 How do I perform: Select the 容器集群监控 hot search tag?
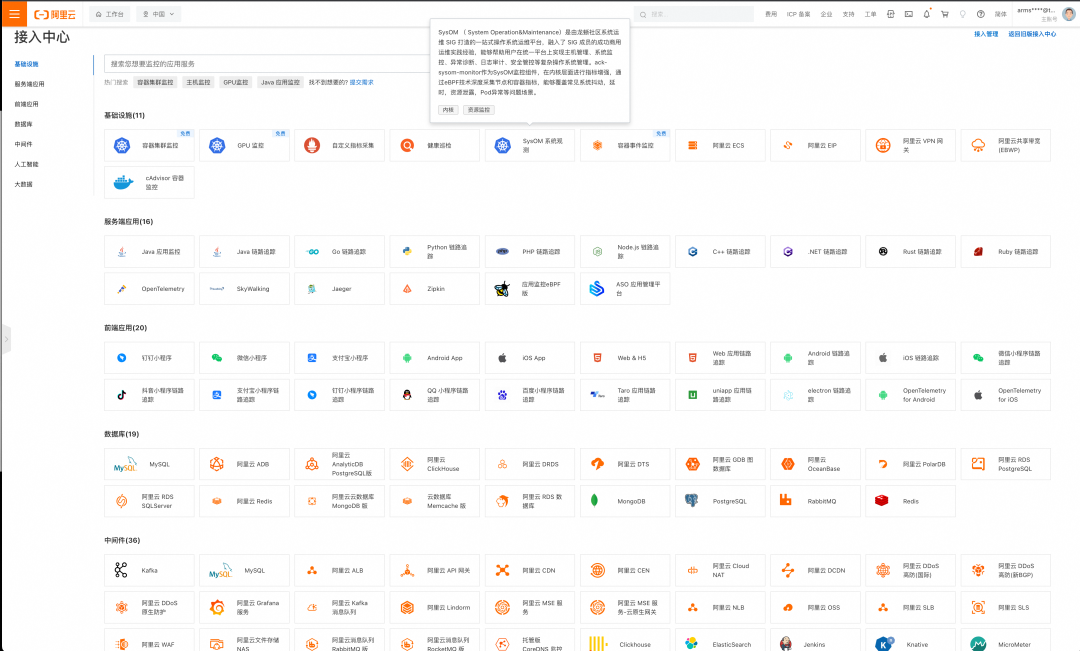(155, 82)
